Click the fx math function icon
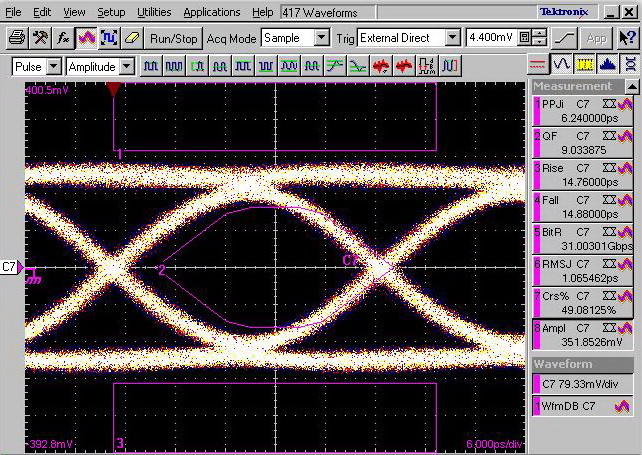642x455 pixels. (x=63, y=38)
